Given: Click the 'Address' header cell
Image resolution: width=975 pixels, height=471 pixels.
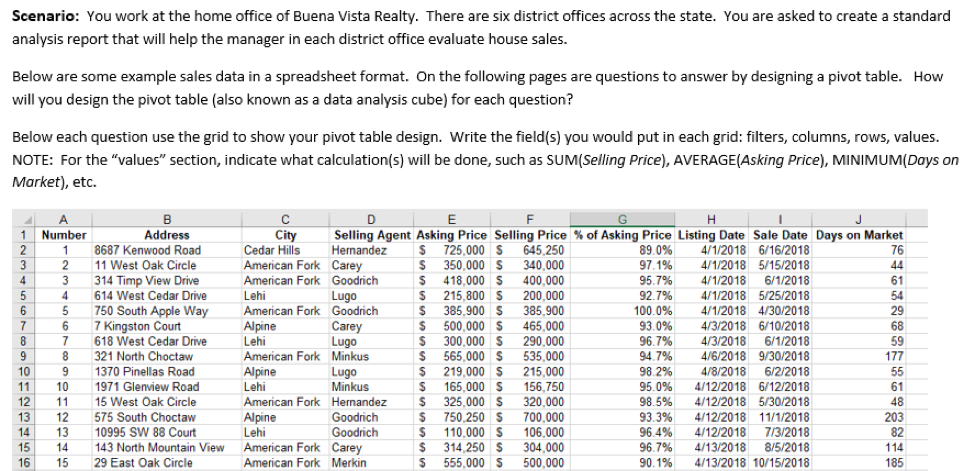Looking at the screenshot, I should [167, 235].
